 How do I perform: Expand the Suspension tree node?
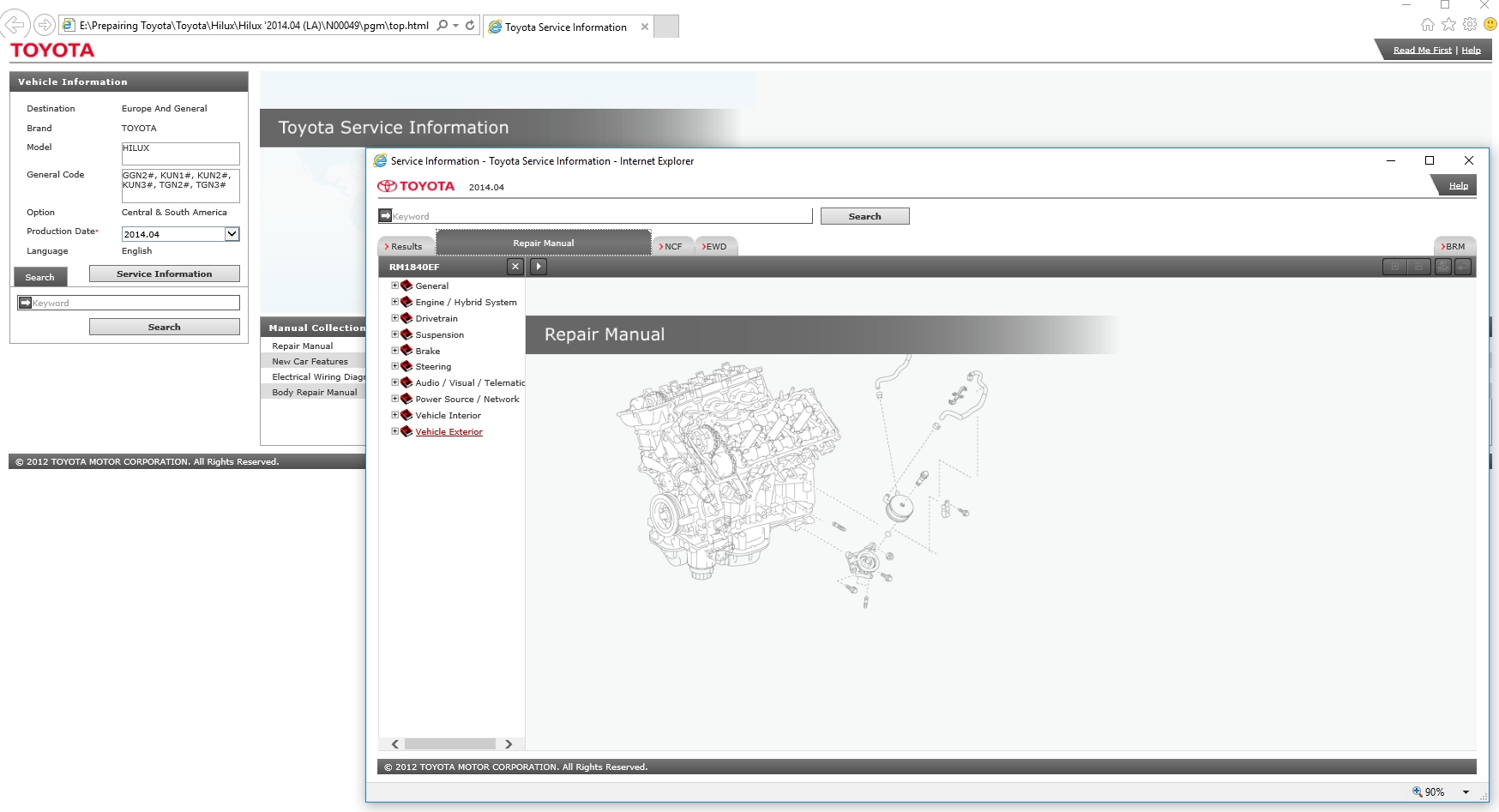pos(394,334)
